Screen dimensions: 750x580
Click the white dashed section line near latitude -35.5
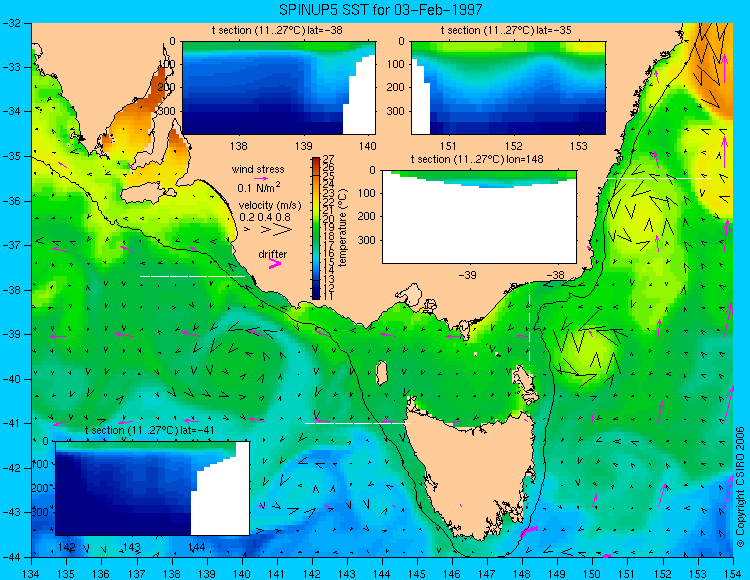(658, 178)
